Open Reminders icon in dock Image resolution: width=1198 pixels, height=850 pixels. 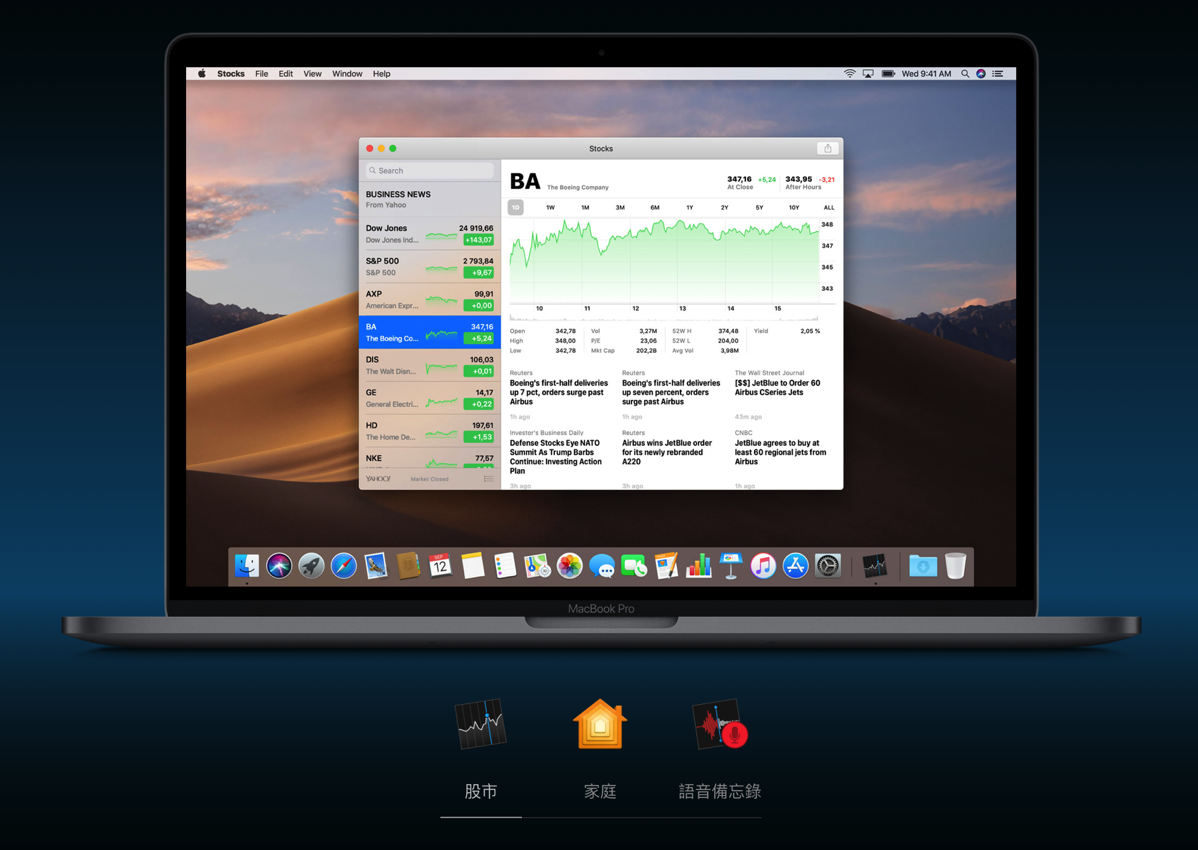(505, 566)
